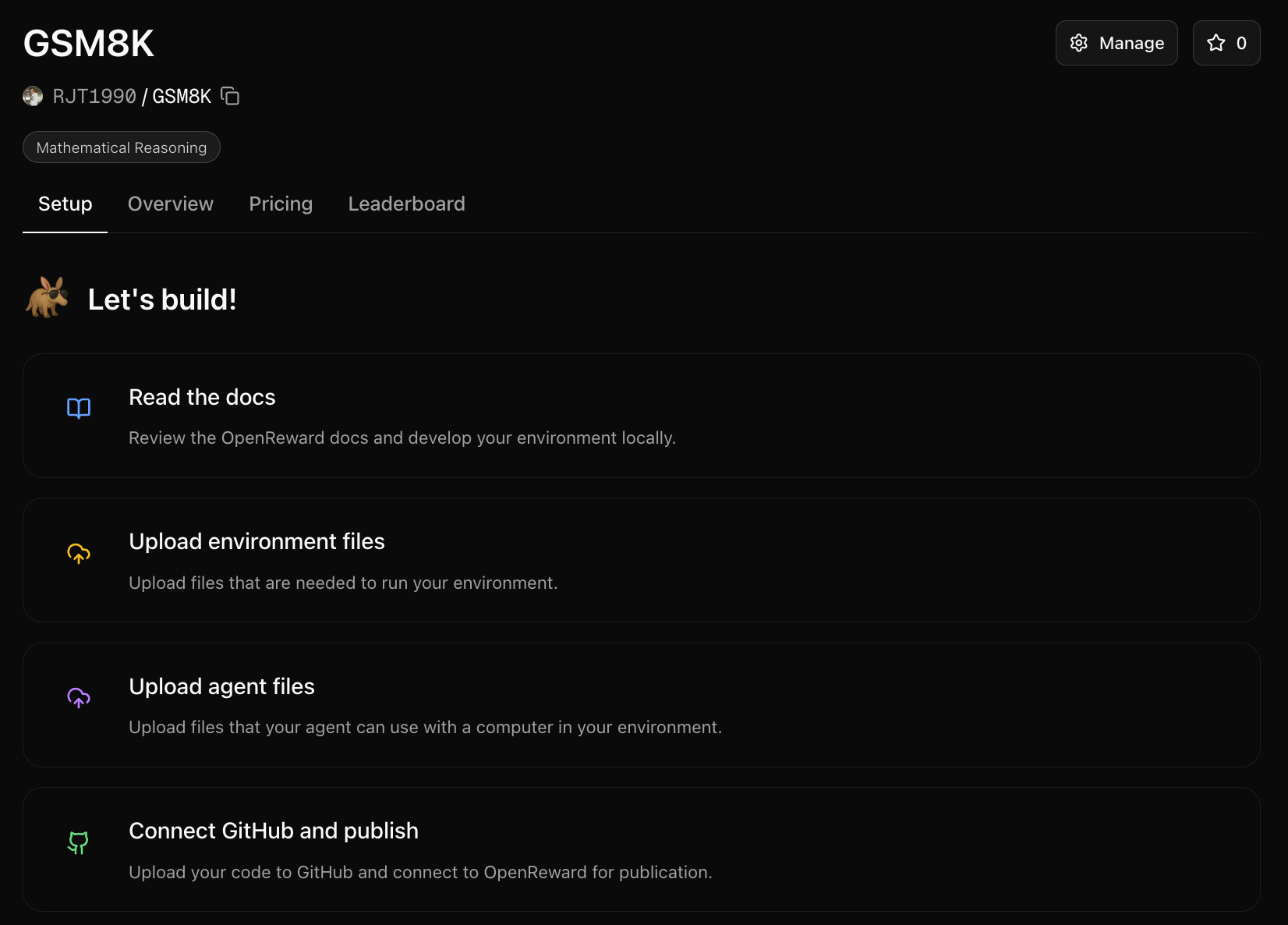1288x925 pixels.
Task: Open the Read the docs card
Action: [x=642, y=416]
